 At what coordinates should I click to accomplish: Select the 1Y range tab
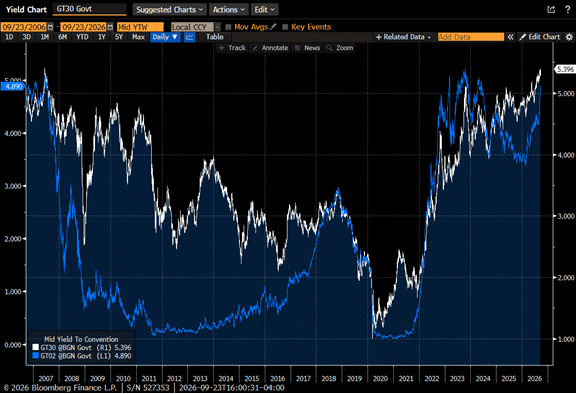102,37
